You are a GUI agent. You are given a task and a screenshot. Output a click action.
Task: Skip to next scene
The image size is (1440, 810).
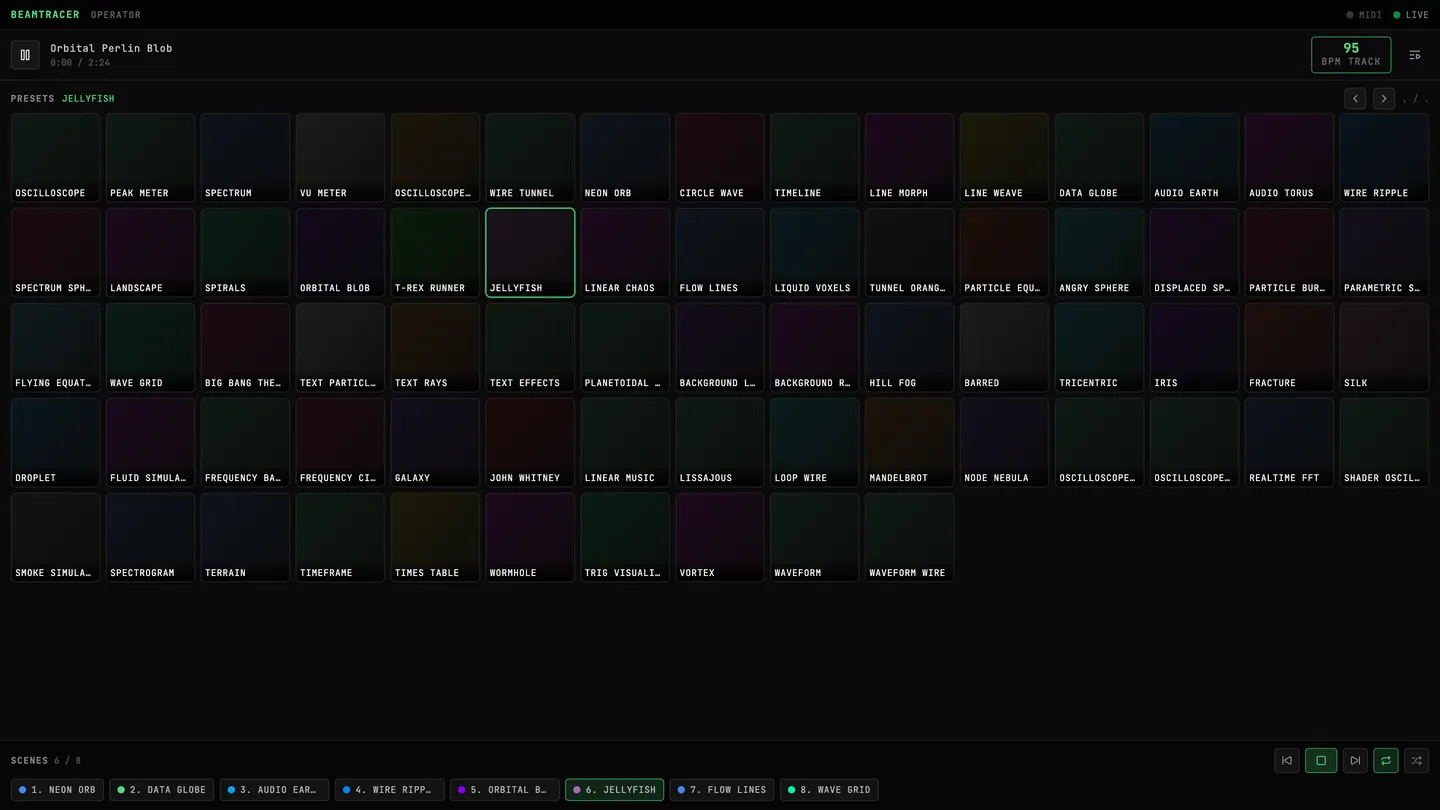pyautogui.click(x=1355, y=760)
